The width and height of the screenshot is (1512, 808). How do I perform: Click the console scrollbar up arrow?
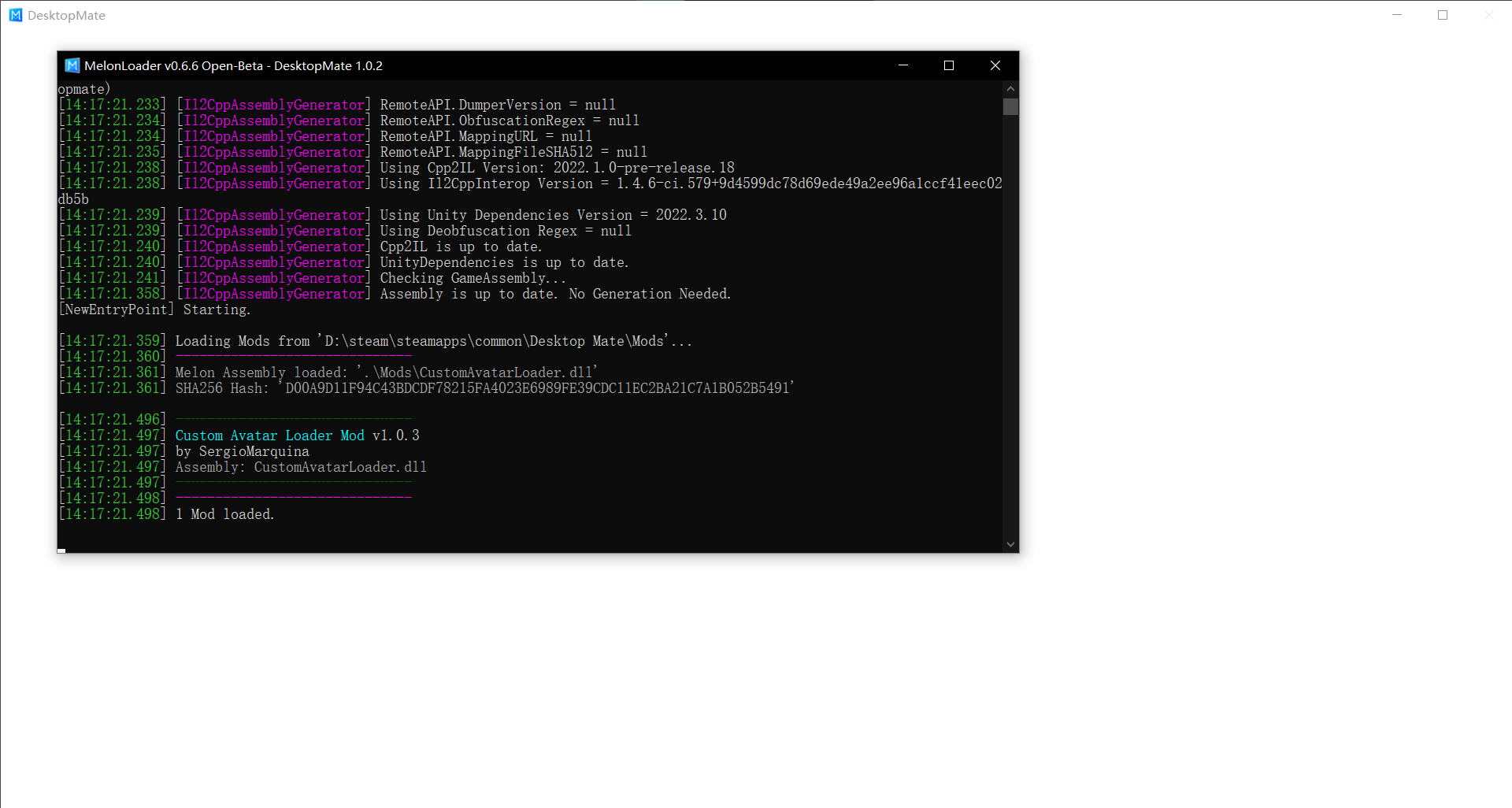[x=1010, y=89]
